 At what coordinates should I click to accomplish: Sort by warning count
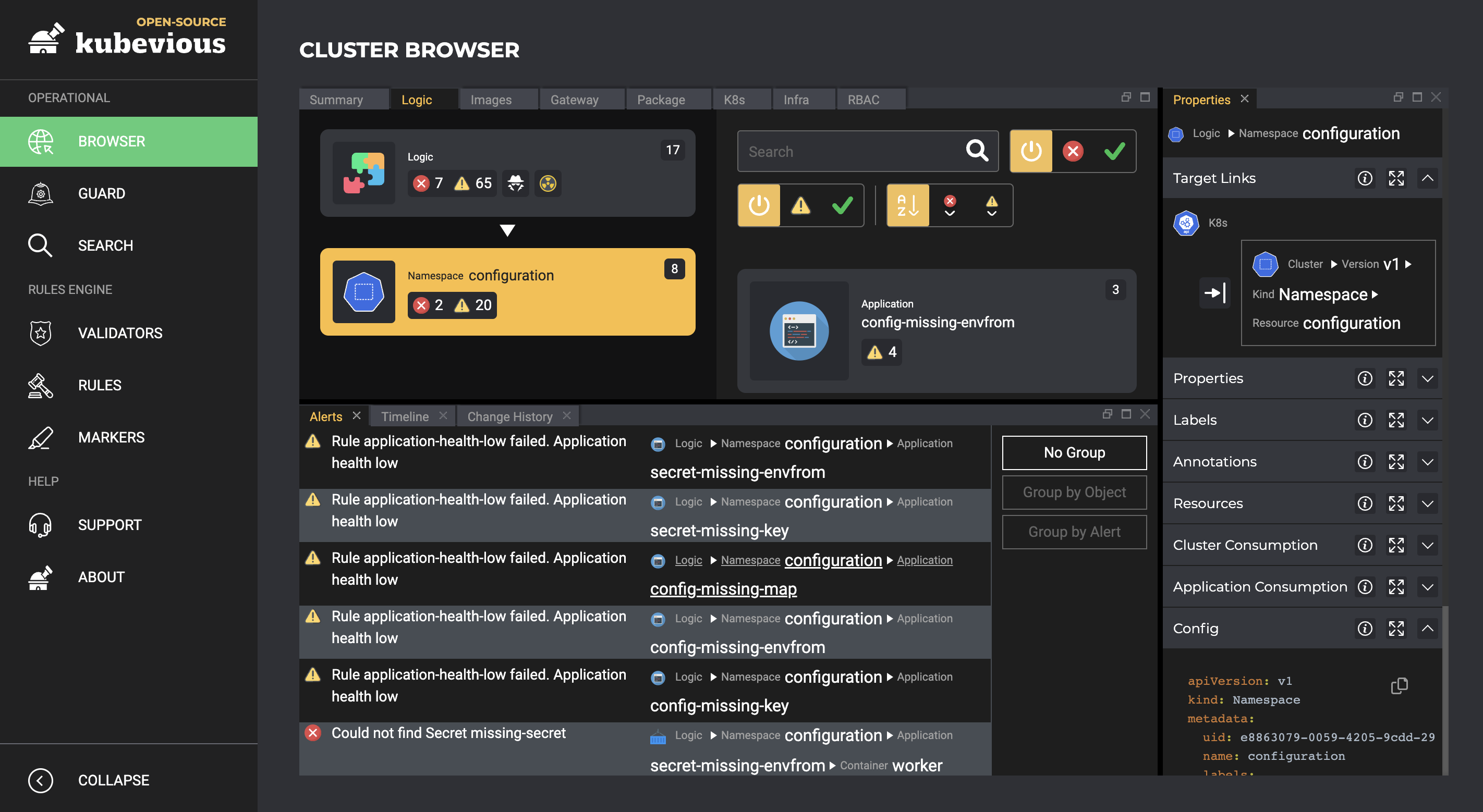[x=992, y=205]
